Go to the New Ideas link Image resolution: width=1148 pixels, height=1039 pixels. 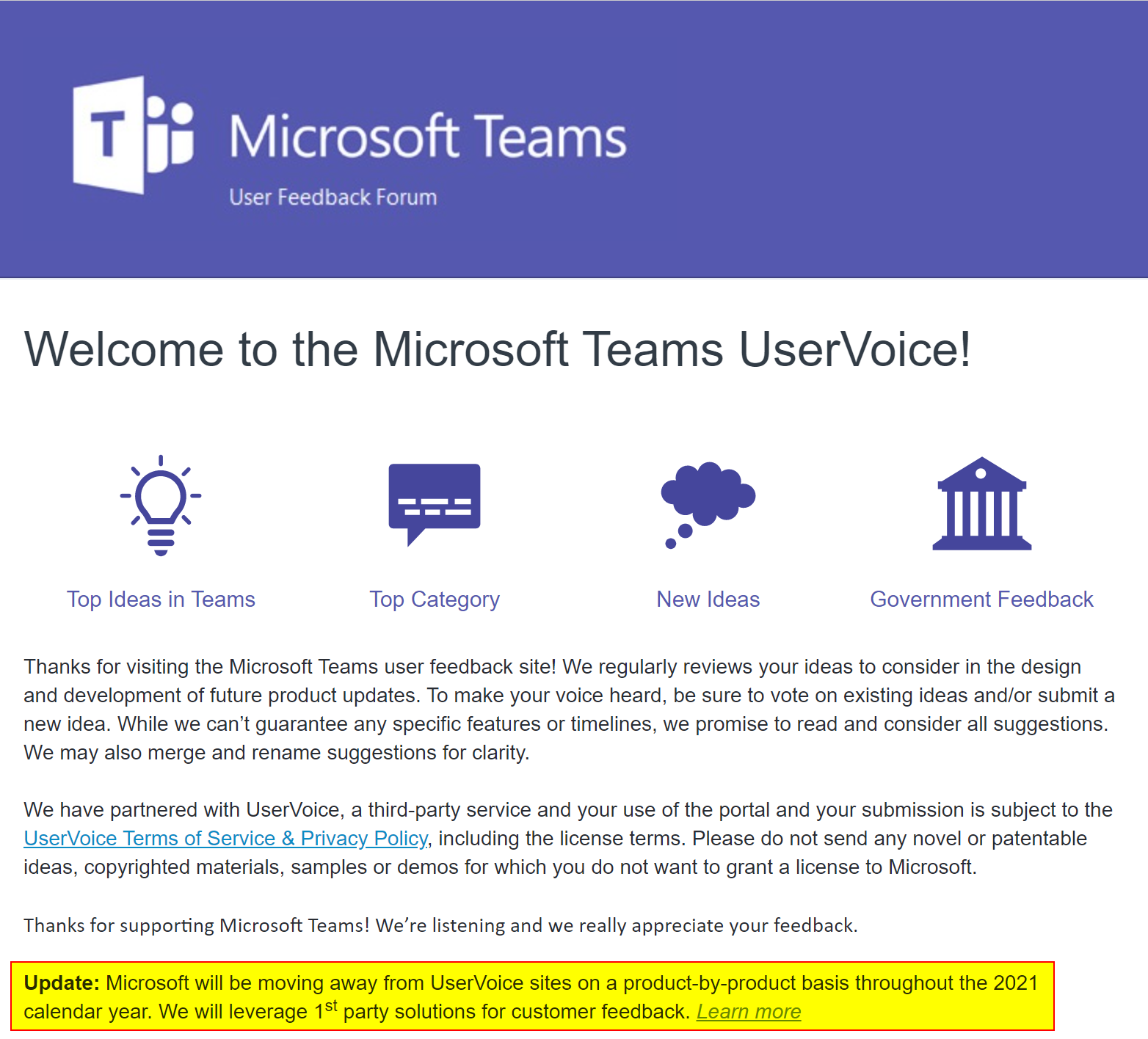click(x=708, y=599)
